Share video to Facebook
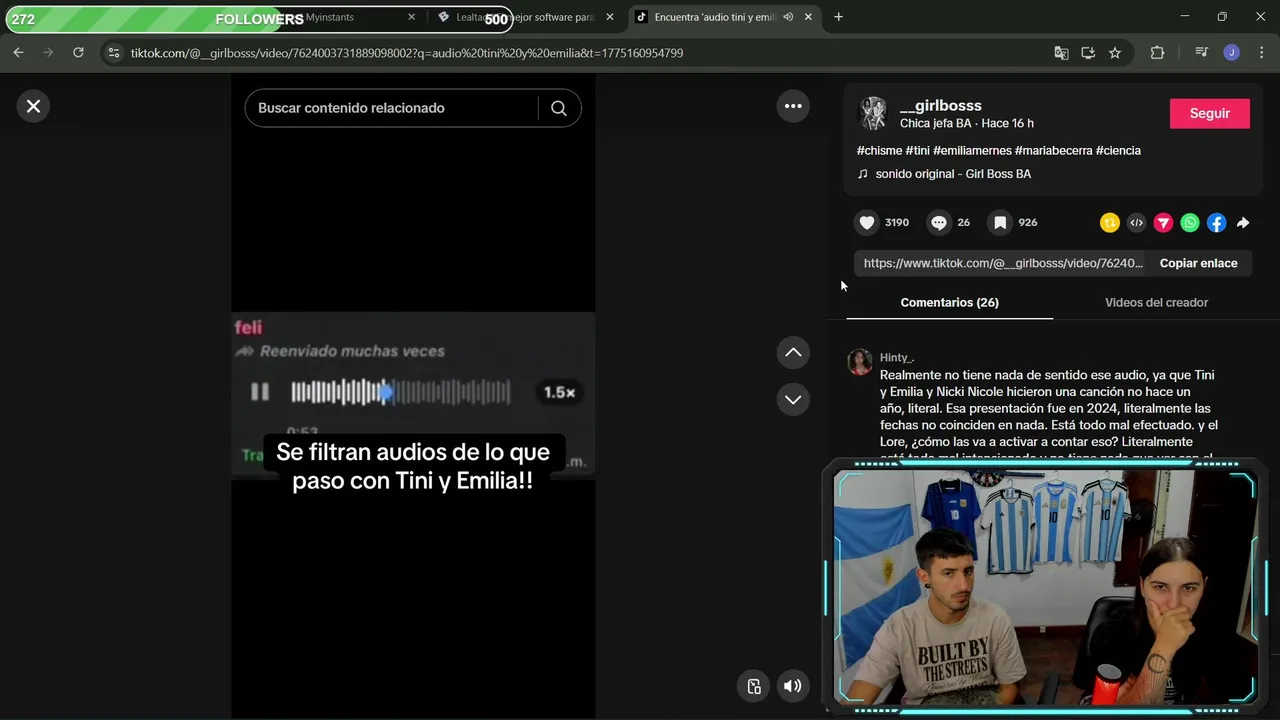1280x720 pixels. click(x=1216, y=223)
